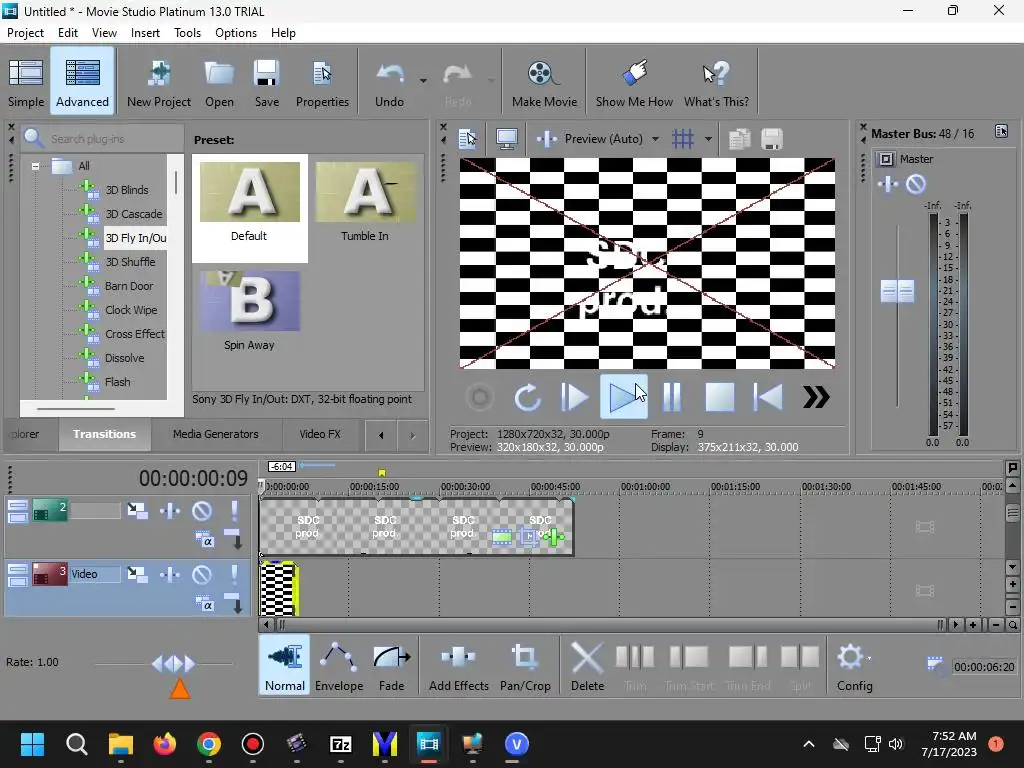Toggle Master bus mute icon
Viewport: 1024px width, 768px height.
click(916, 184)
